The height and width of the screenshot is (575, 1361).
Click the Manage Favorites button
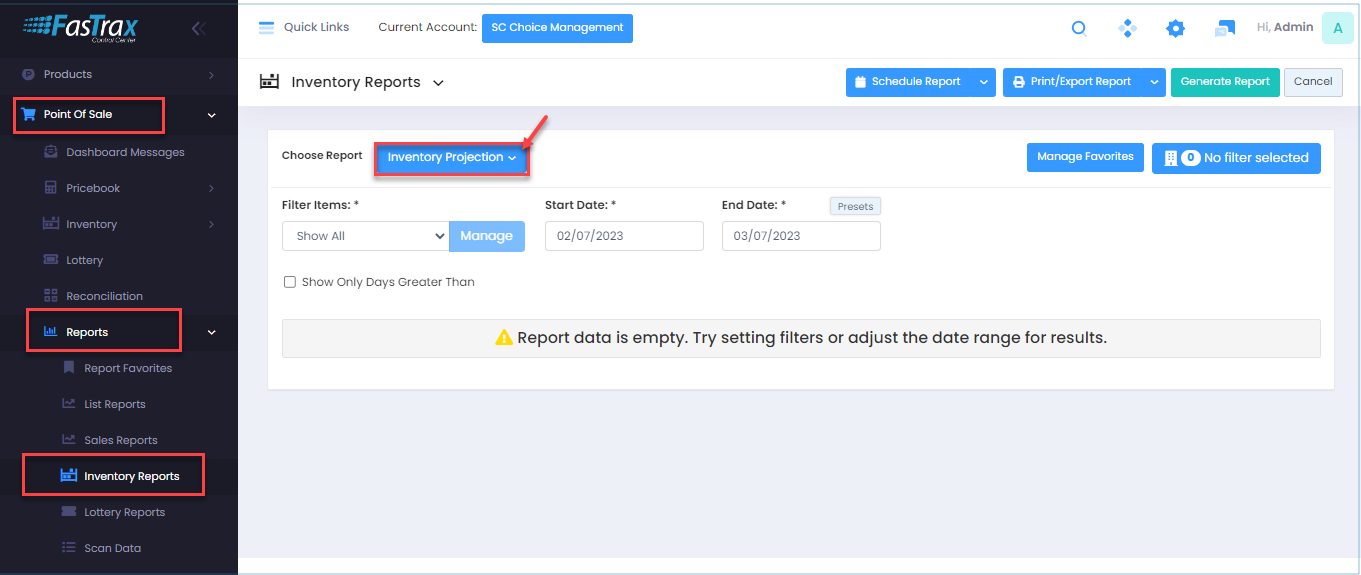tap(1084, 157)
